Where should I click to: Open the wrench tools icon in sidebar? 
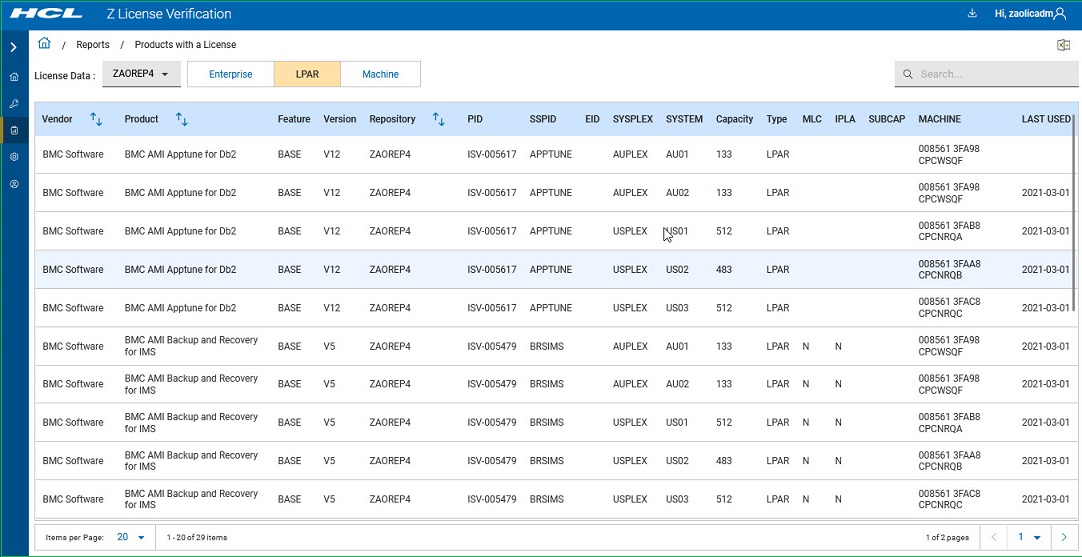[x=13, y=104]
